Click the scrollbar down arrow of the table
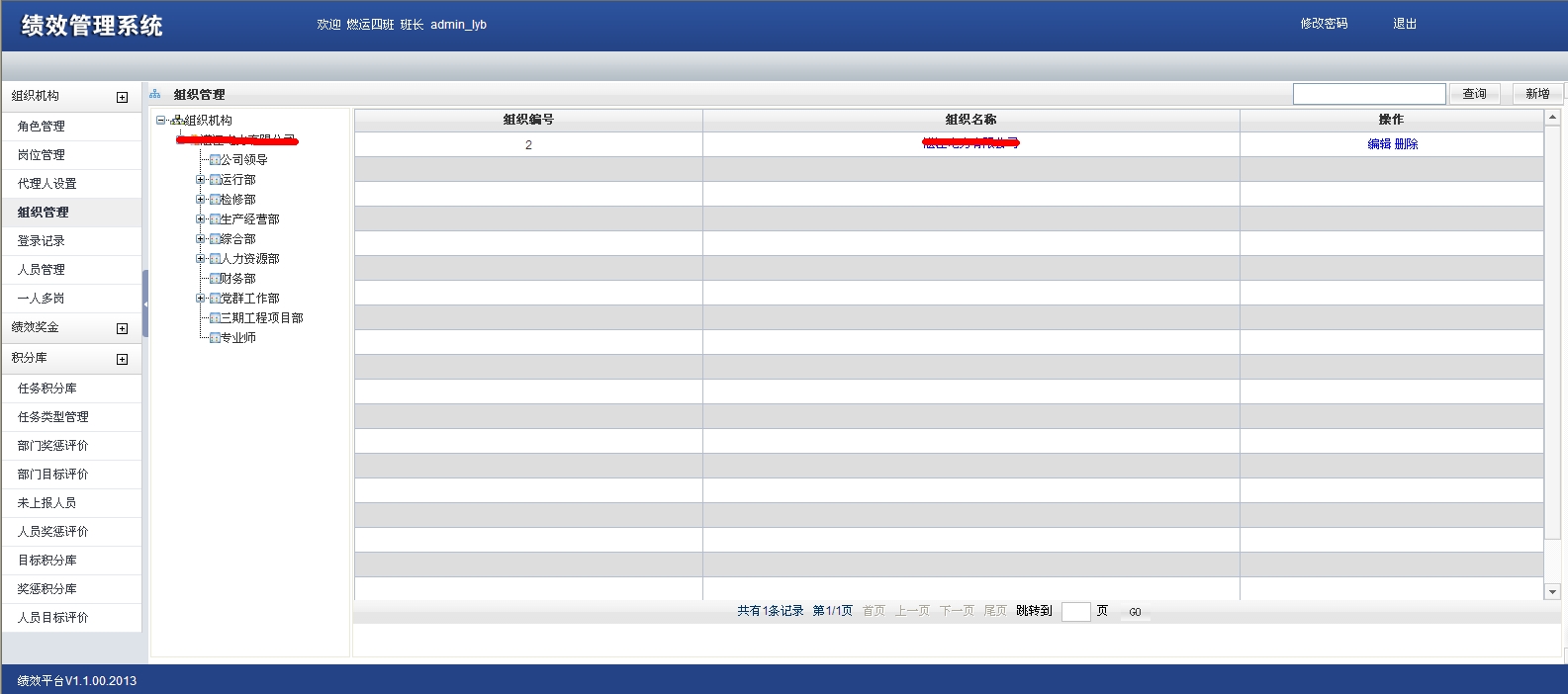 click(x=1552, y=591)
